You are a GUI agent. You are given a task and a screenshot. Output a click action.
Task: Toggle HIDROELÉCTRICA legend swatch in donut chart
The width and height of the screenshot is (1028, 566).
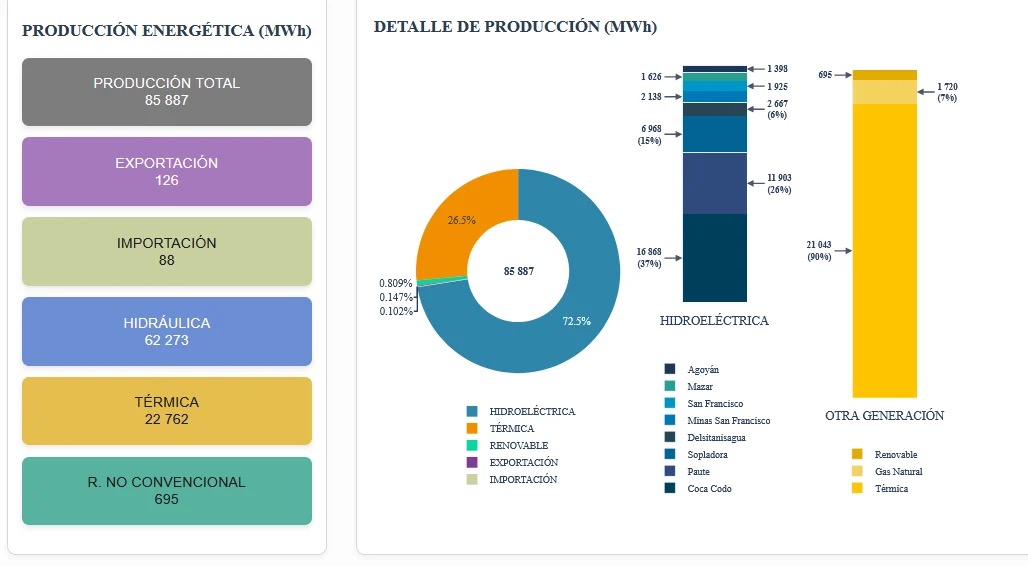tap(472, 411)
